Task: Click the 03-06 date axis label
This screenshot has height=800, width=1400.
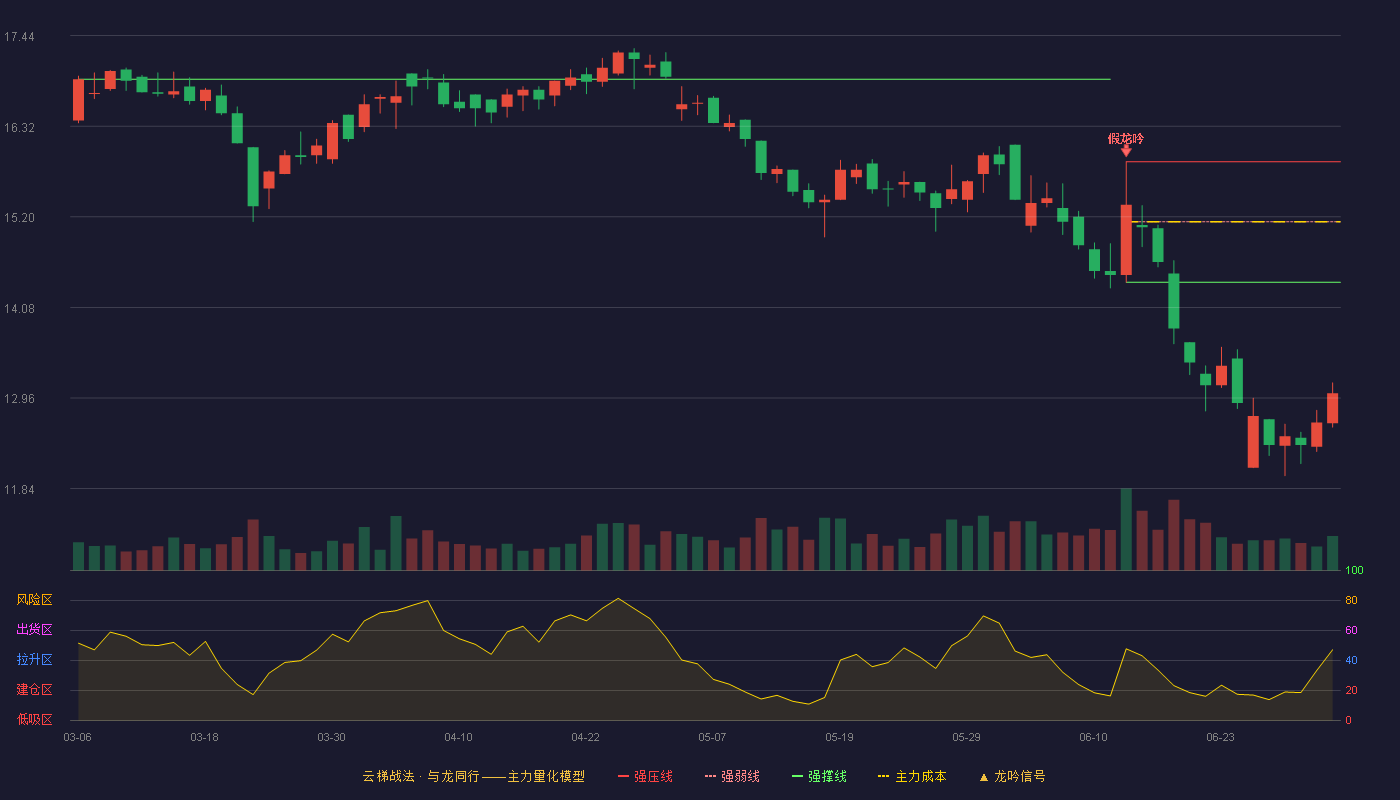Action: 77,737
